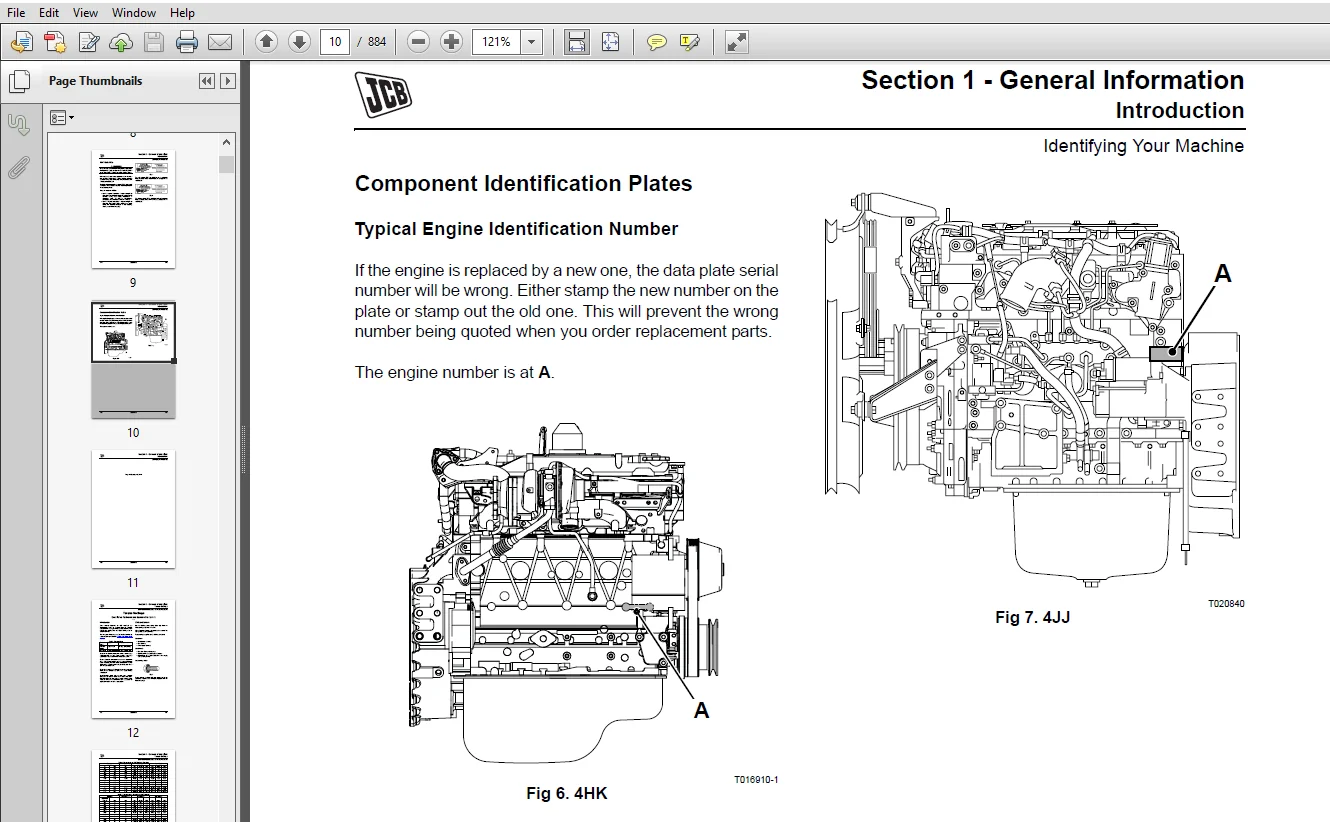The width and height of the screenshot is (1330, 822).
Task: Select page 10 thumbnail
Action: click(x=133, y=359)
